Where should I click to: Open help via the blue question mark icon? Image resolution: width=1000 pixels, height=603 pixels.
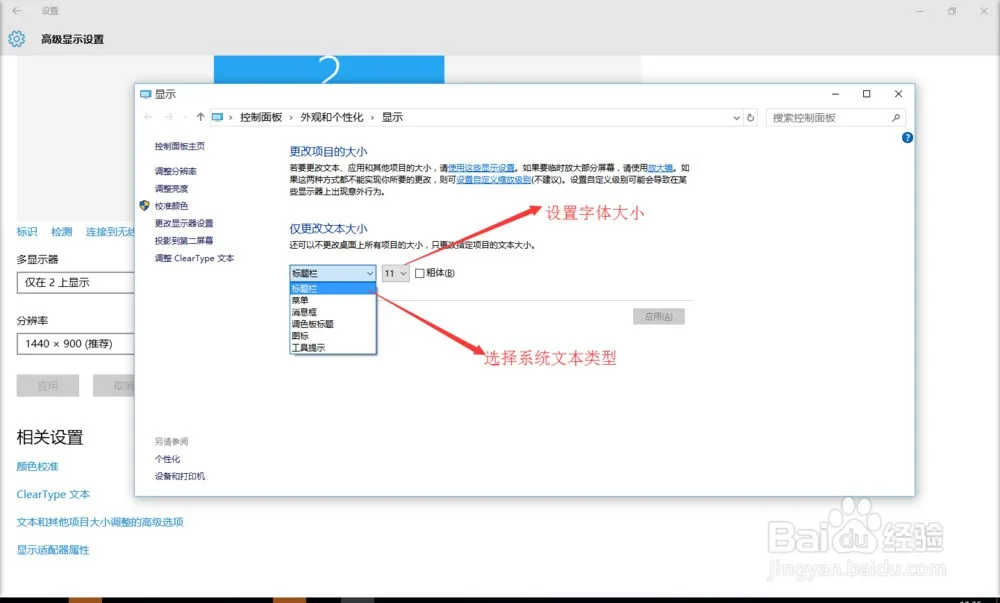pos(907,137)
